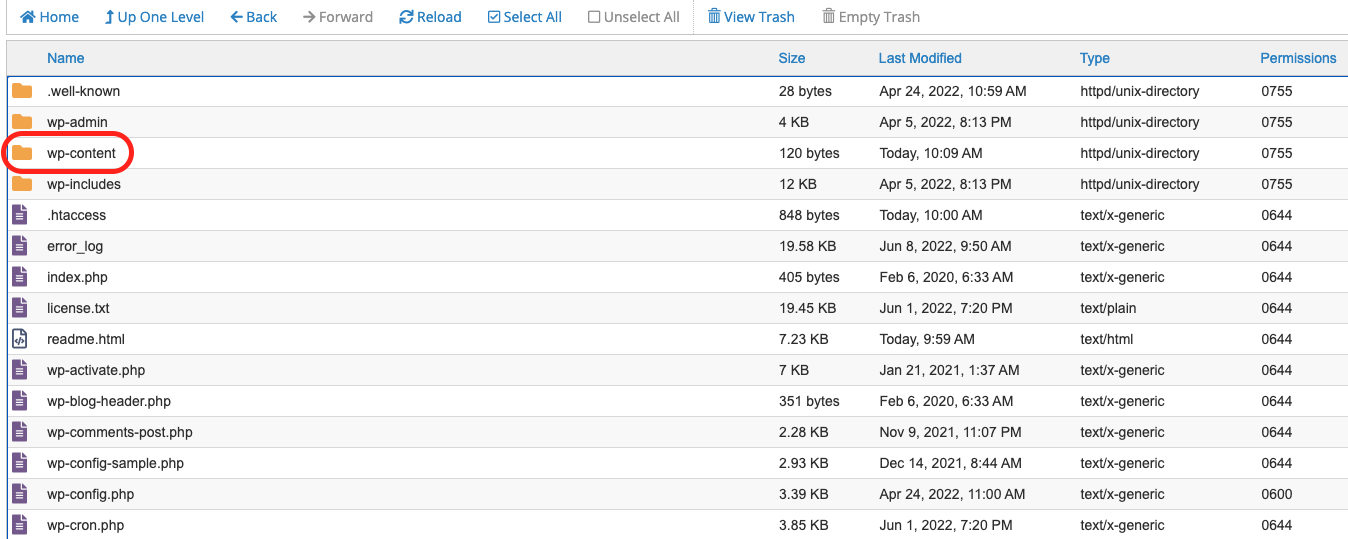This screenshot has width=1348, height=539.
Task: Open View Trash
Action: point(751,17)
